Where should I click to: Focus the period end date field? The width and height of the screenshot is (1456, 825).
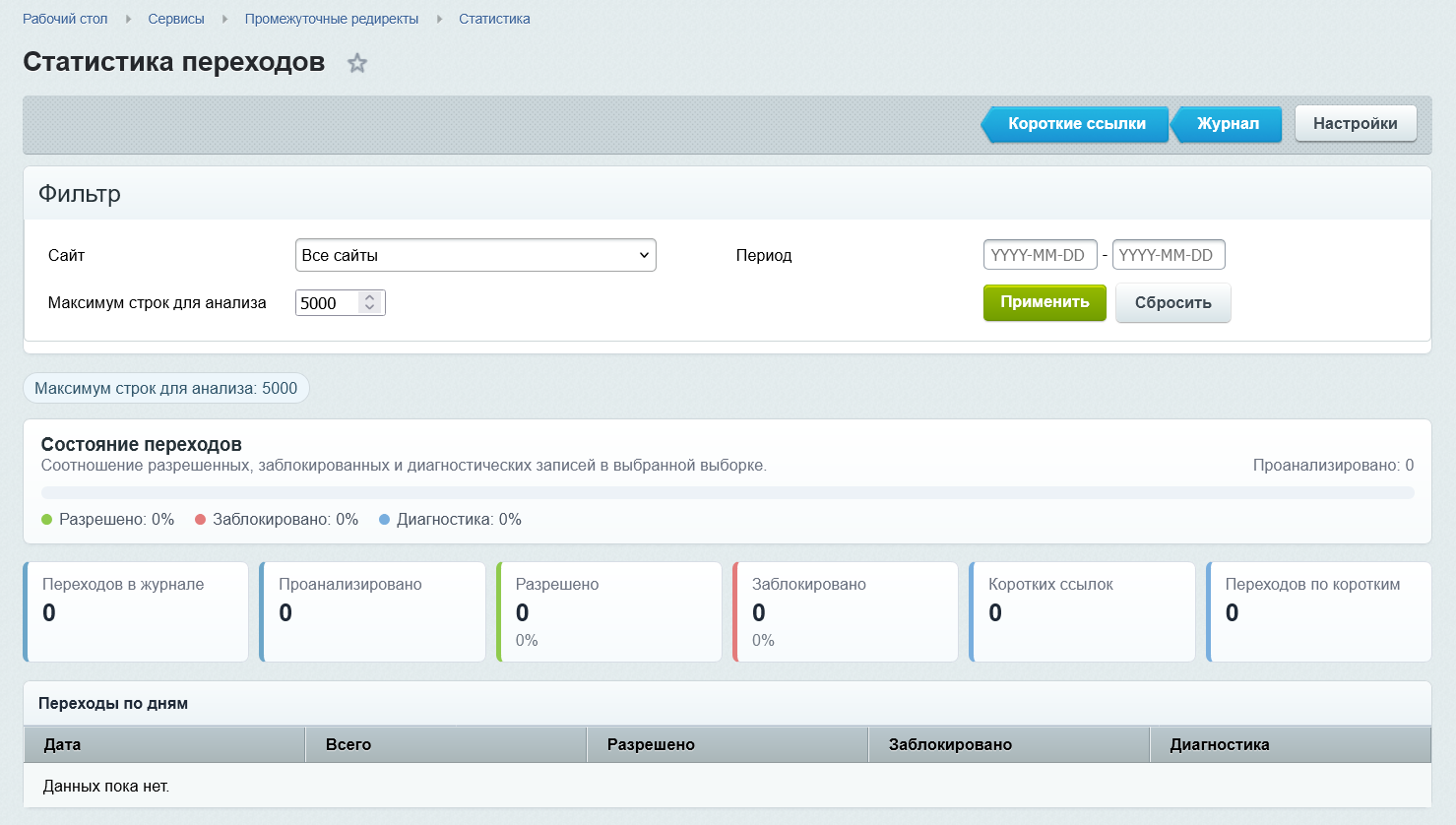click(1169, 255)
